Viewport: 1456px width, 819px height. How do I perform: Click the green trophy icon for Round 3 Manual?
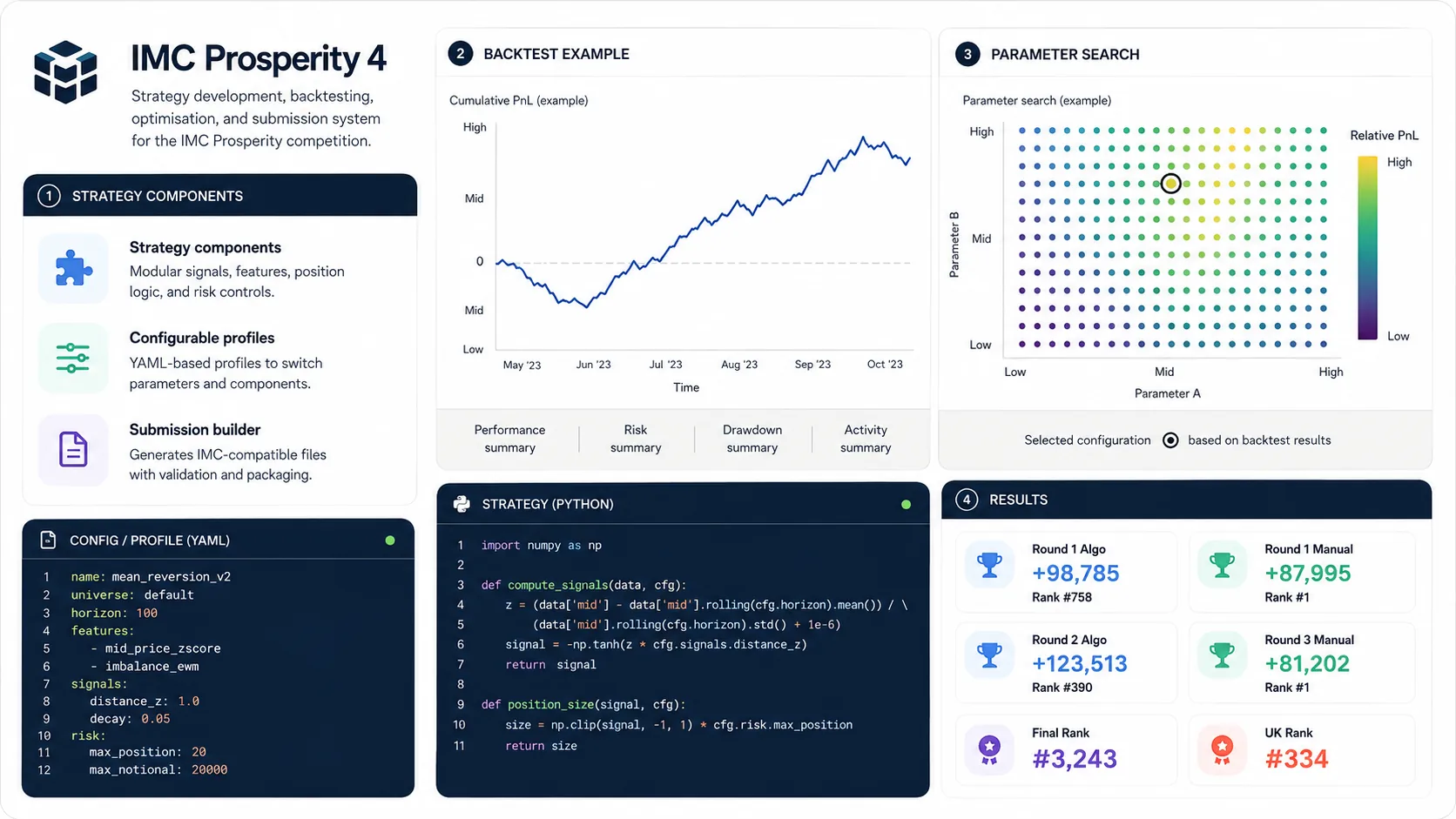[x=1222, y=655]
